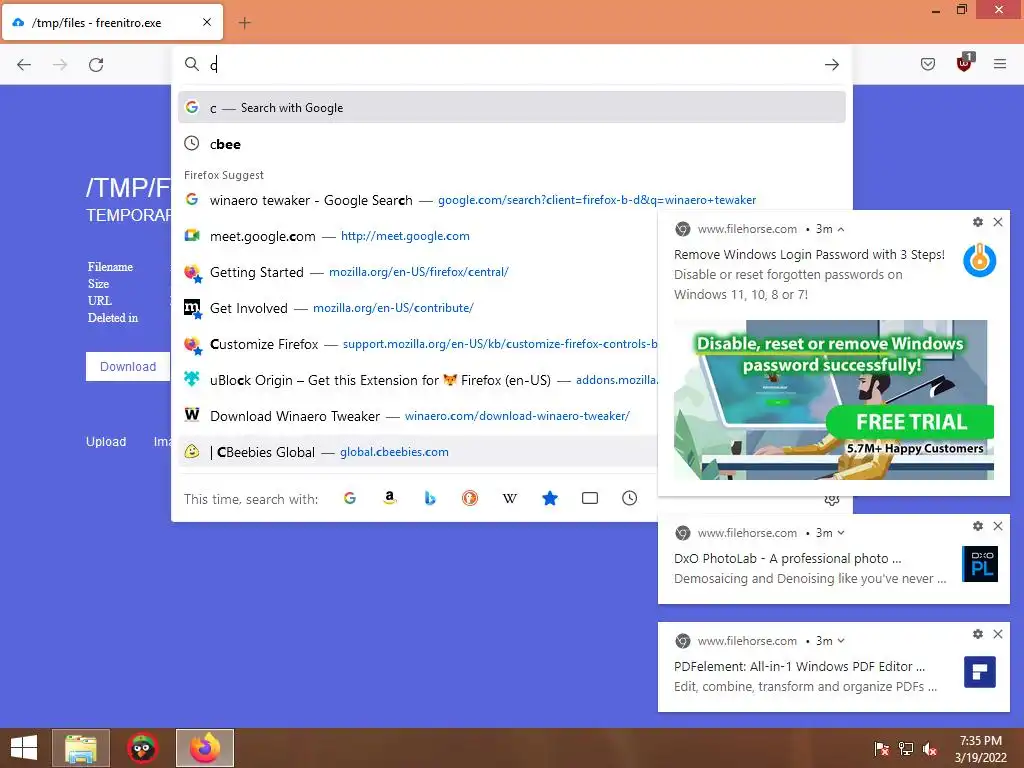Image resolution: width=1024 pixels, height=768 pixels.
Task: Open the Action Center flag tray icon
Action: tap(882, 749)
